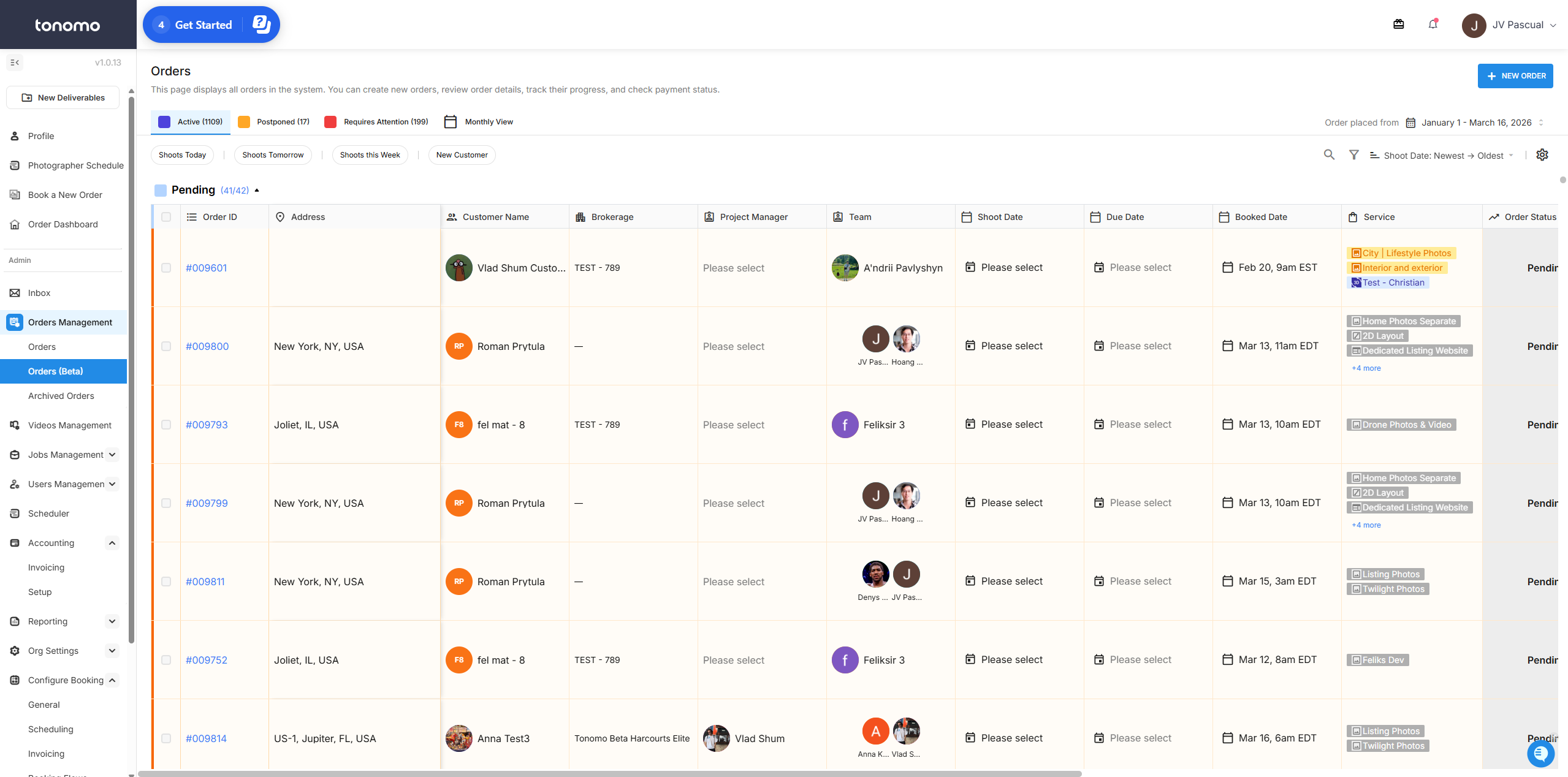Screen dimensions: 1568x777
Task: Check the box for order #009800
Action: (x=166, y=346)
